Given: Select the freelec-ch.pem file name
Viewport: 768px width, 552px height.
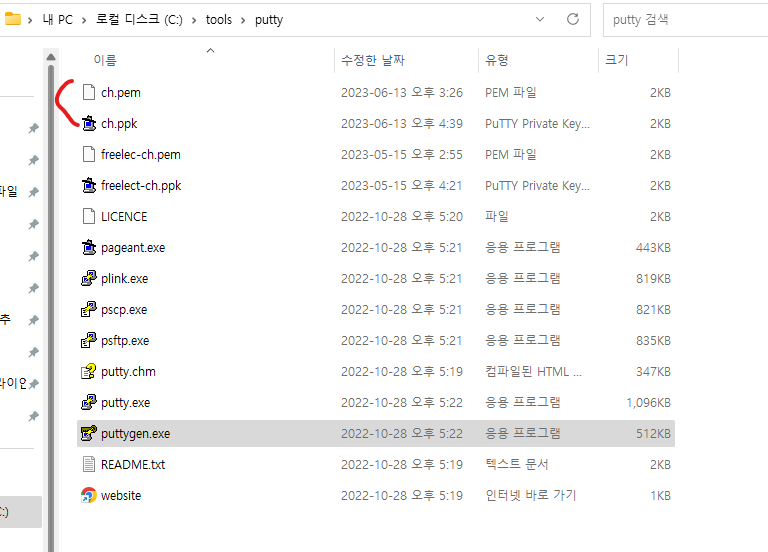Looking at the screenshot, I should (x=141, y=155).
